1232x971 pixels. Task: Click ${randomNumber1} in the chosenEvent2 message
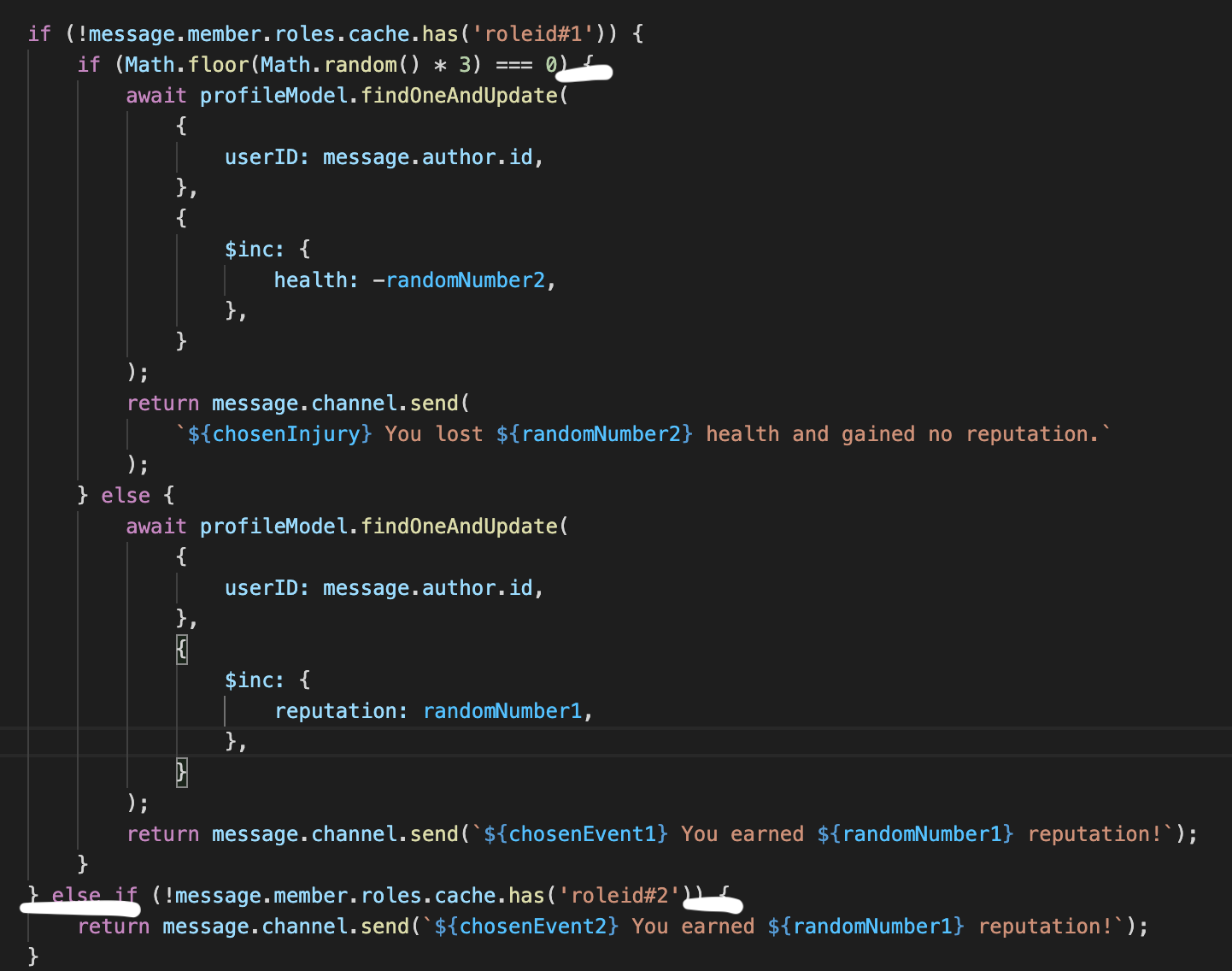[866, 927]
